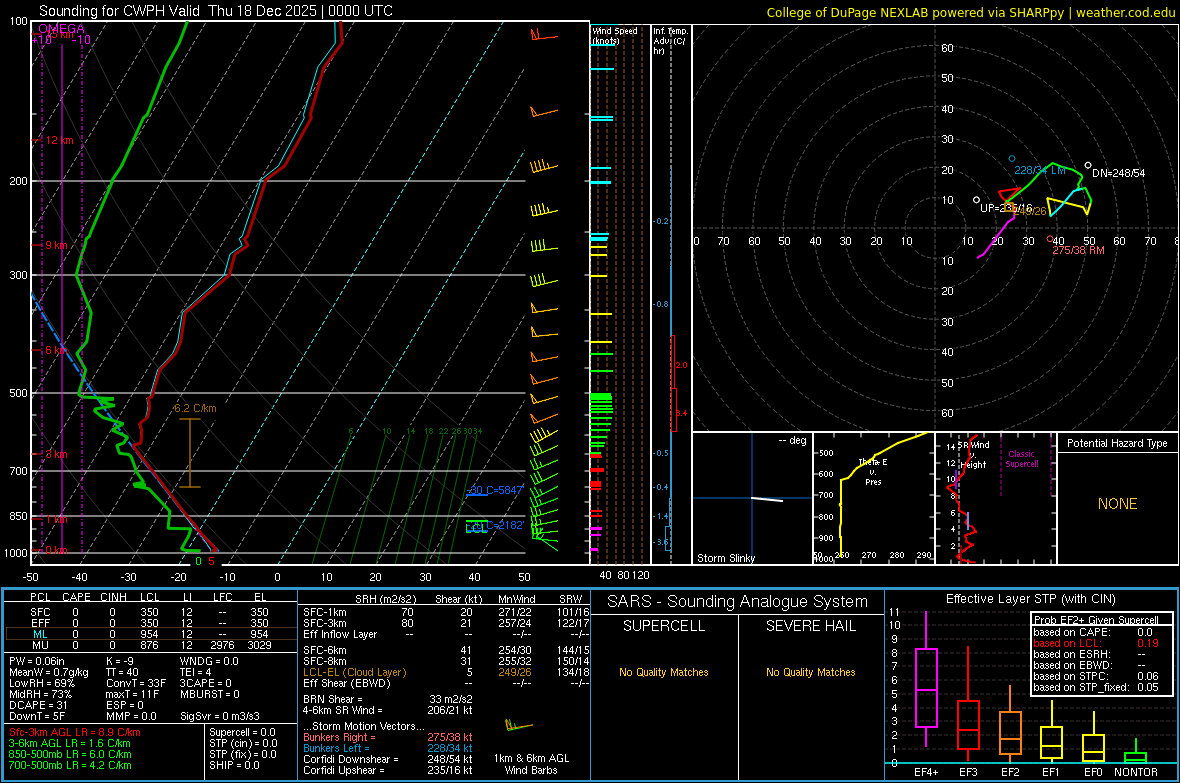The height and width of the screenshot is (783, 1180).
Task: Click the SigSvr = 0 m3/s3 value
Action: pyautogui.click(x=220, y=716)
